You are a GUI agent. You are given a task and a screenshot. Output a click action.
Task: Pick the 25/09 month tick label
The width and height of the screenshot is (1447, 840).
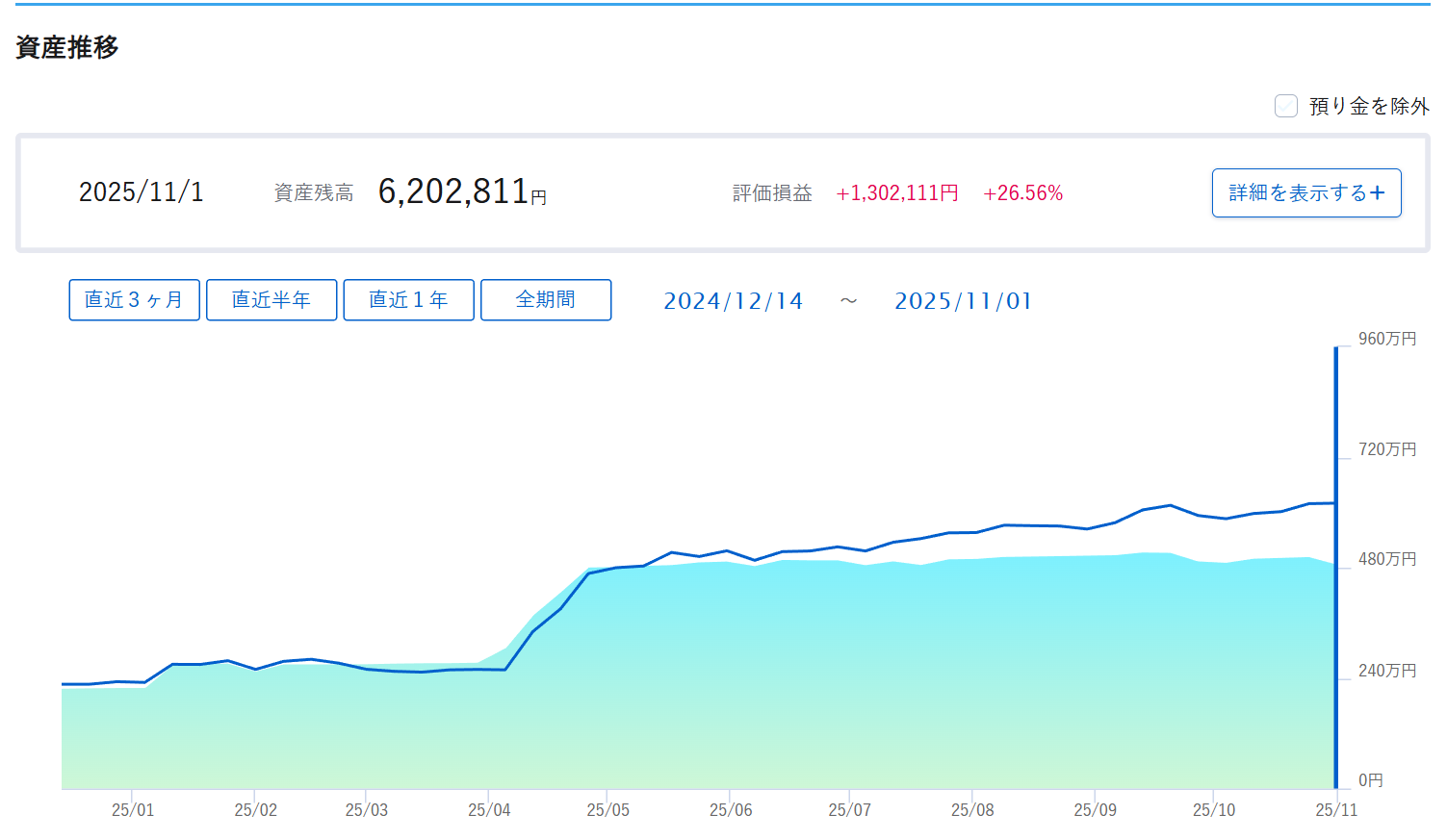(x=1095, y=810)
